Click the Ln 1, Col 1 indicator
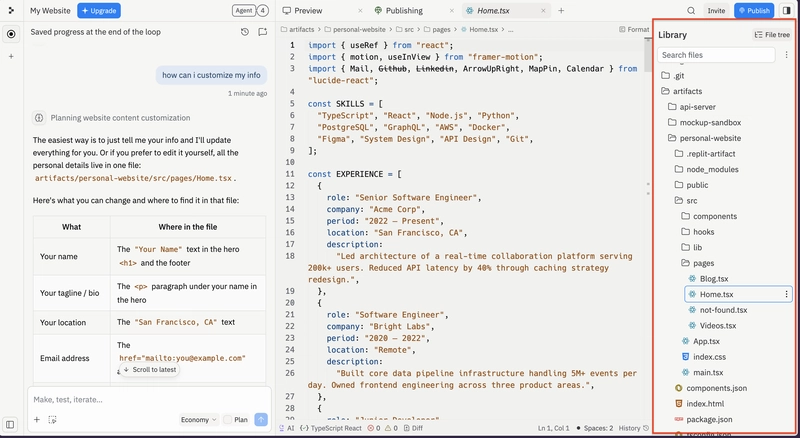Image resolution: width=800 pixels, height=438 pixels. tap(553, 428)
